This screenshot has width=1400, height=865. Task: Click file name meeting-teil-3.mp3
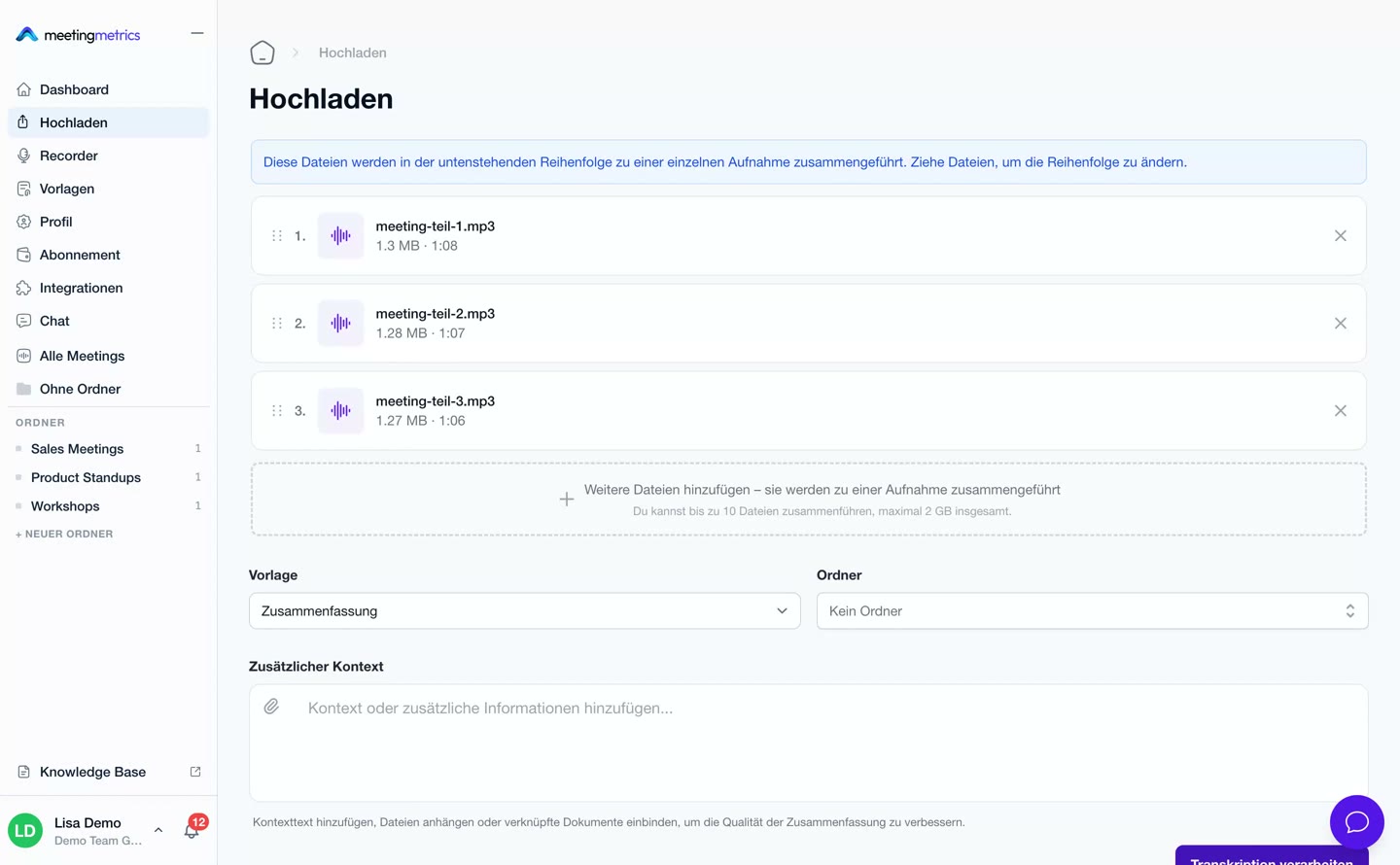click(436, 401)
